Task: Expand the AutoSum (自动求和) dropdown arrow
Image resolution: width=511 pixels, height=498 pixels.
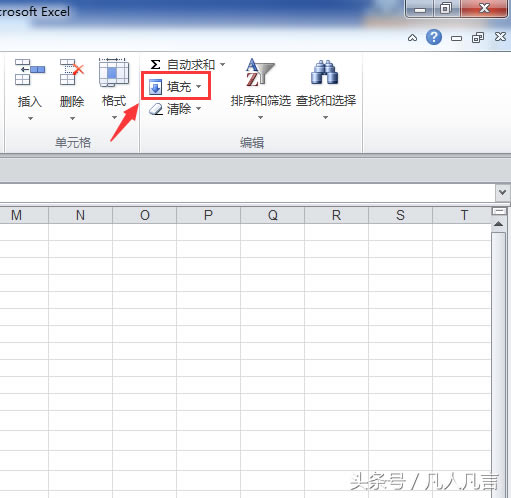Action: pos(222,64)
